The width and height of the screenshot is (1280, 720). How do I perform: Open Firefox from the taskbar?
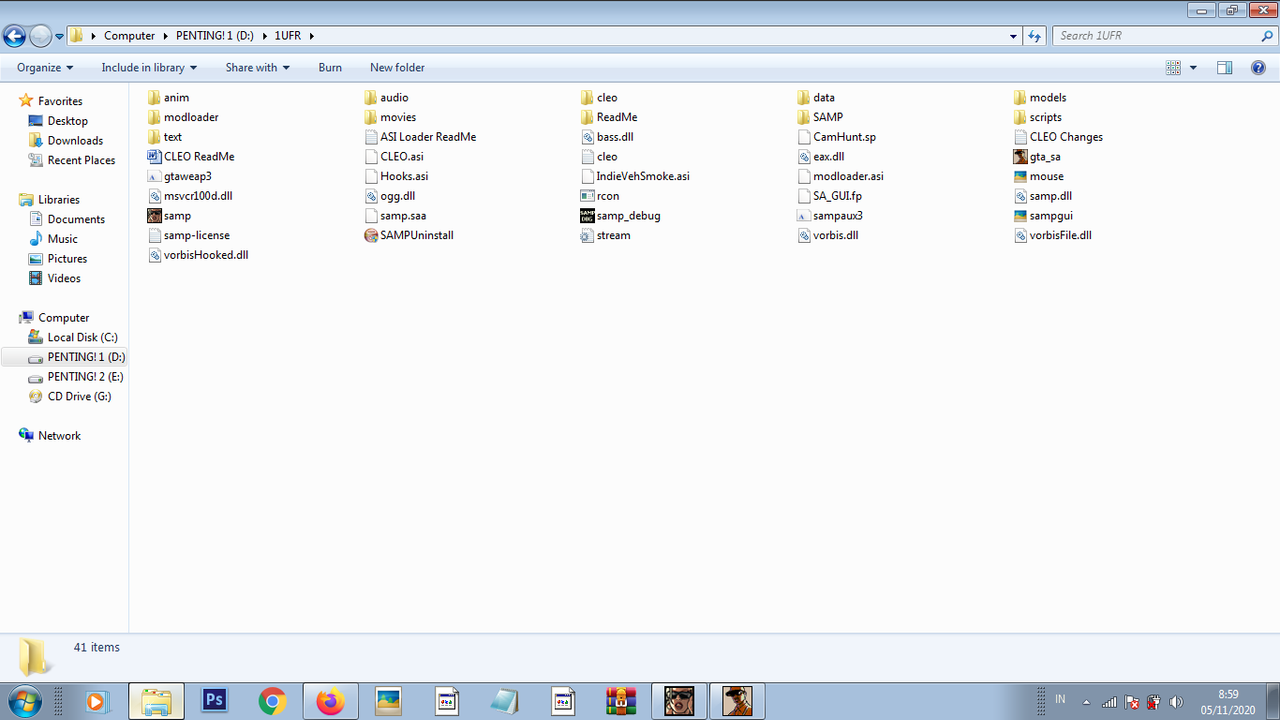pyautogui.click(x=330, y=701)
